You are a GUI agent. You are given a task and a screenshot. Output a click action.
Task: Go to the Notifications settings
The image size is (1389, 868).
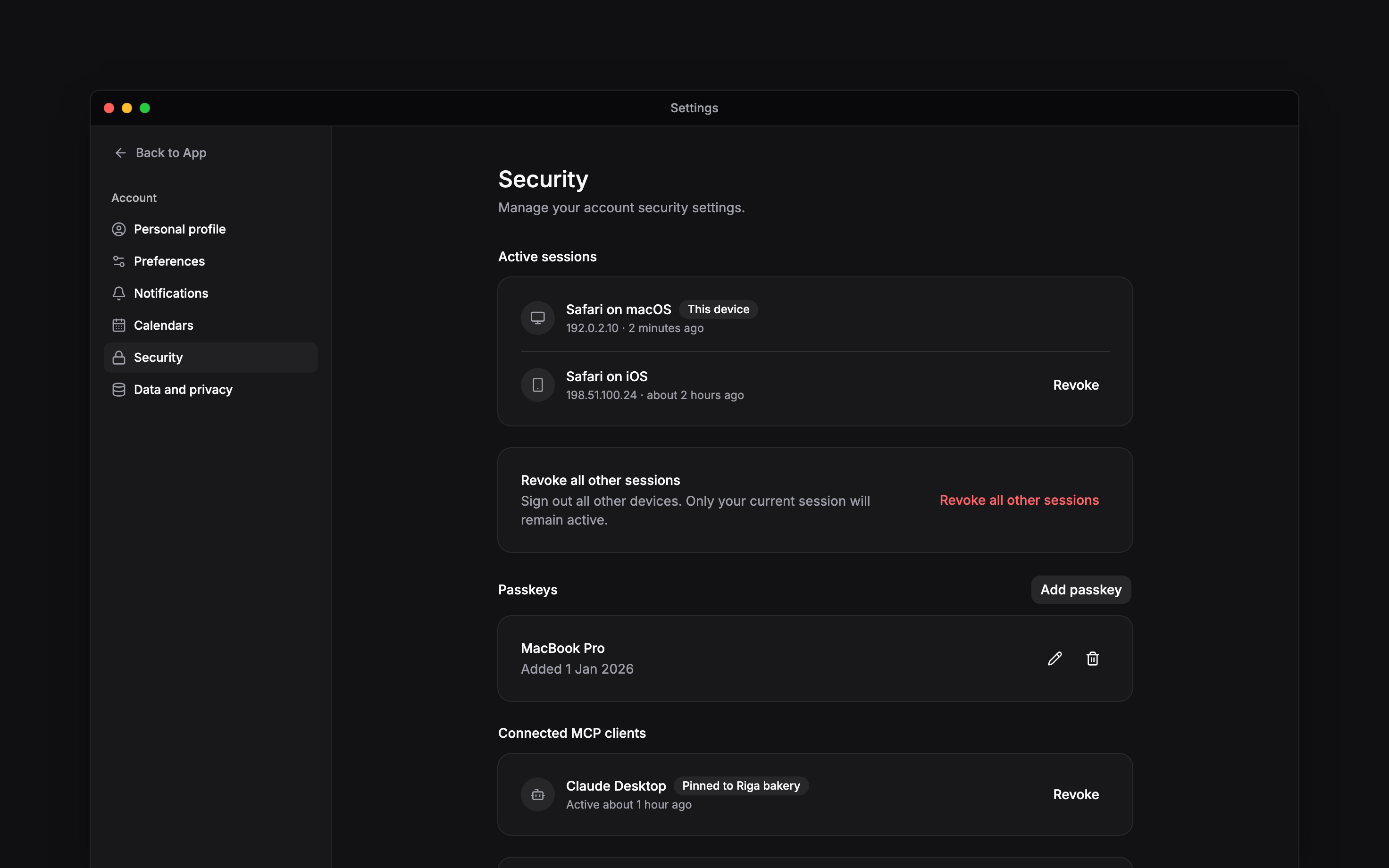(x=210, y=293)
